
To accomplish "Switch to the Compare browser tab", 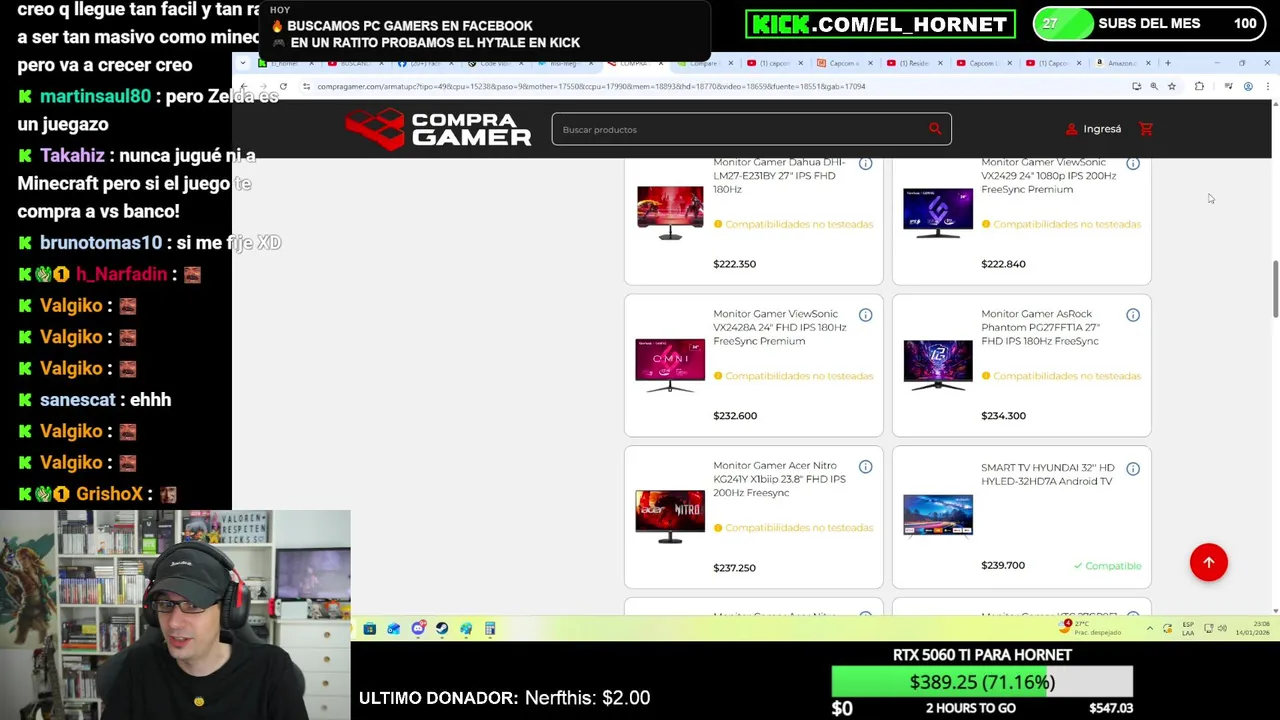I will coord(705,63).
